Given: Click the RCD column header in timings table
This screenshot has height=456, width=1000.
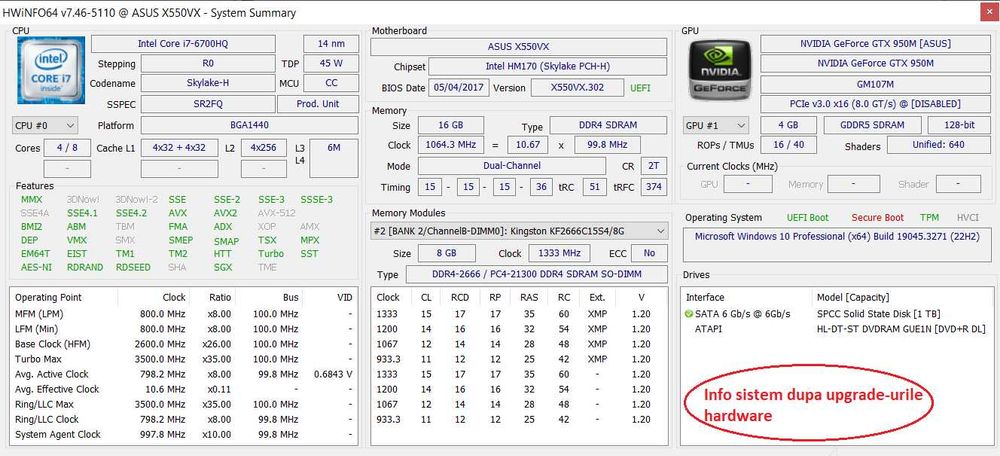Looking at the screenshot, I should point(460,298).
